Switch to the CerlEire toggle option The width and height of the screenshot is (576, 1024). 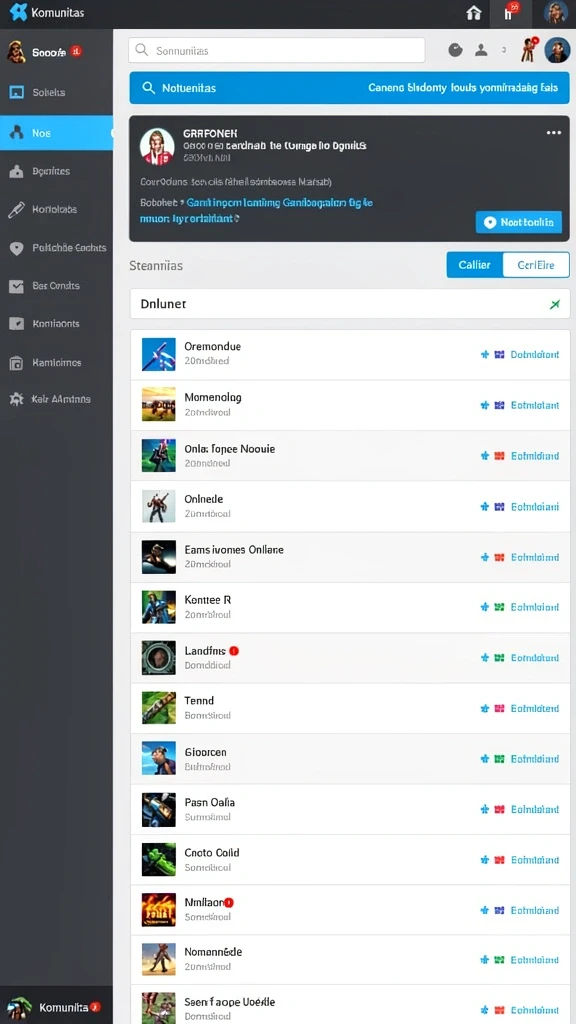[x=536, y=265]
